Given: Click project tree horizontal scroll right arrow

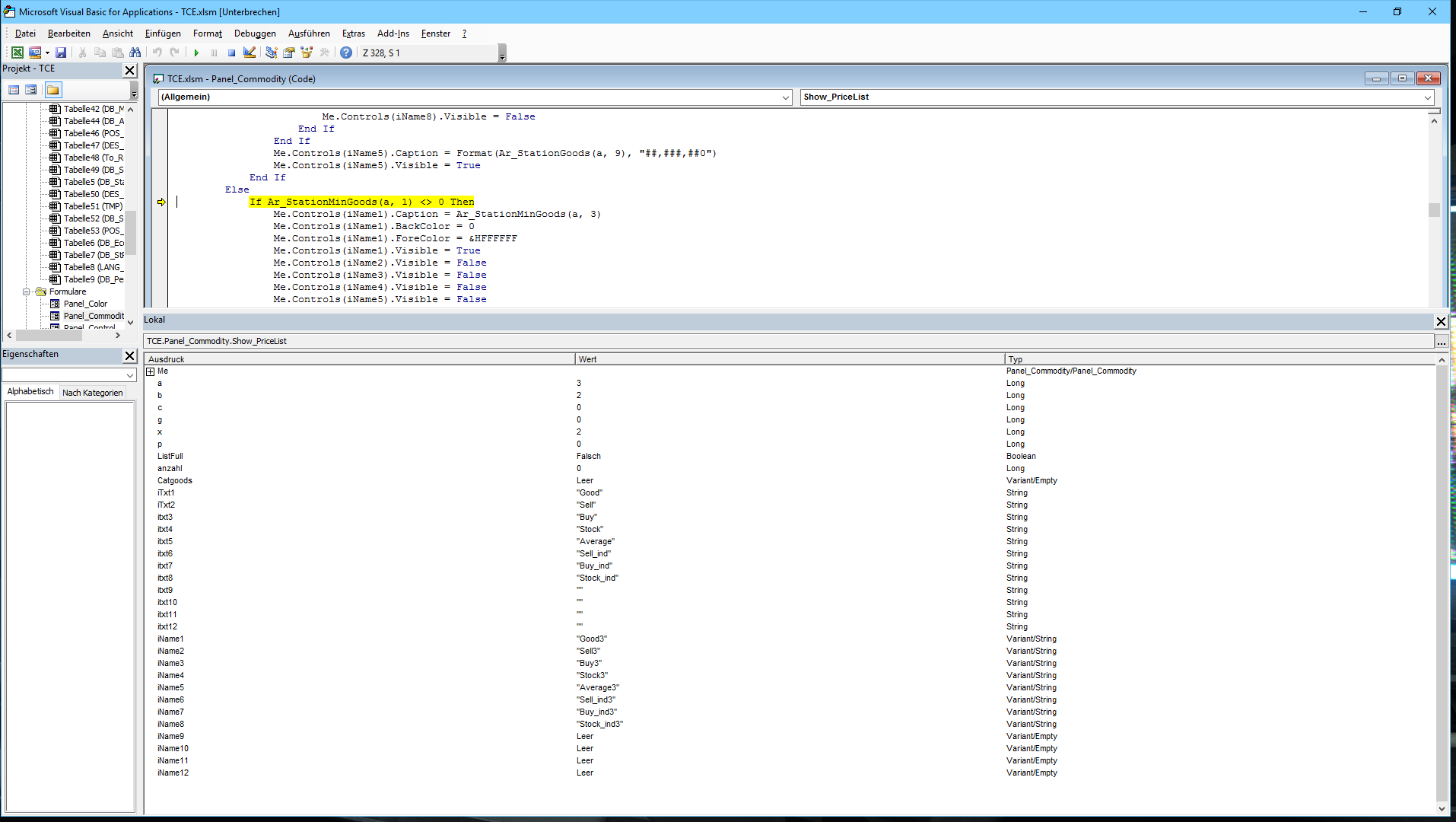Looking at the screenshot, I should click(x=117, y=335).
